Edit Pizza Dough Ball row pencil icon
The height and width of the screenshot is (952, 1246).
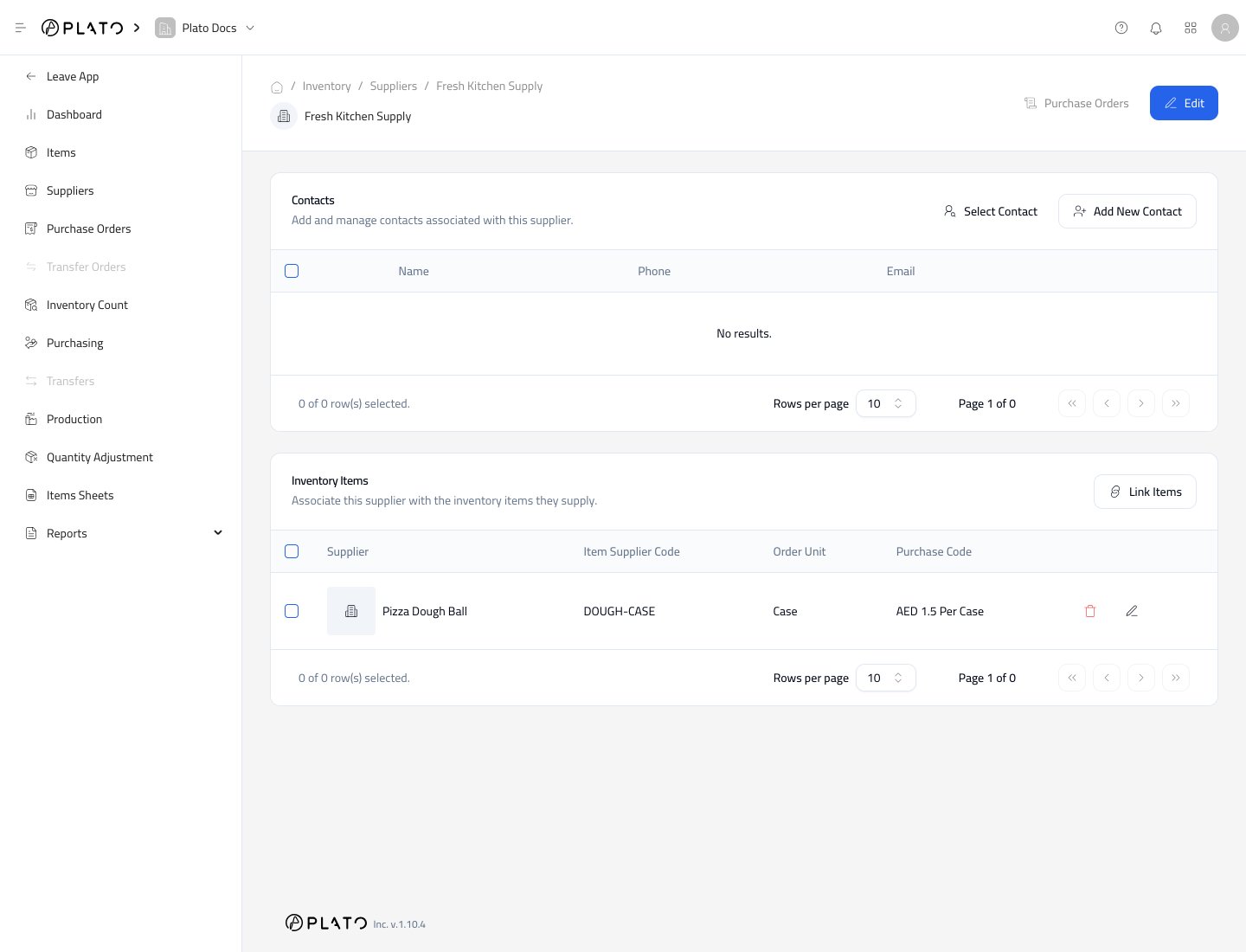[x=1132, y=611]
